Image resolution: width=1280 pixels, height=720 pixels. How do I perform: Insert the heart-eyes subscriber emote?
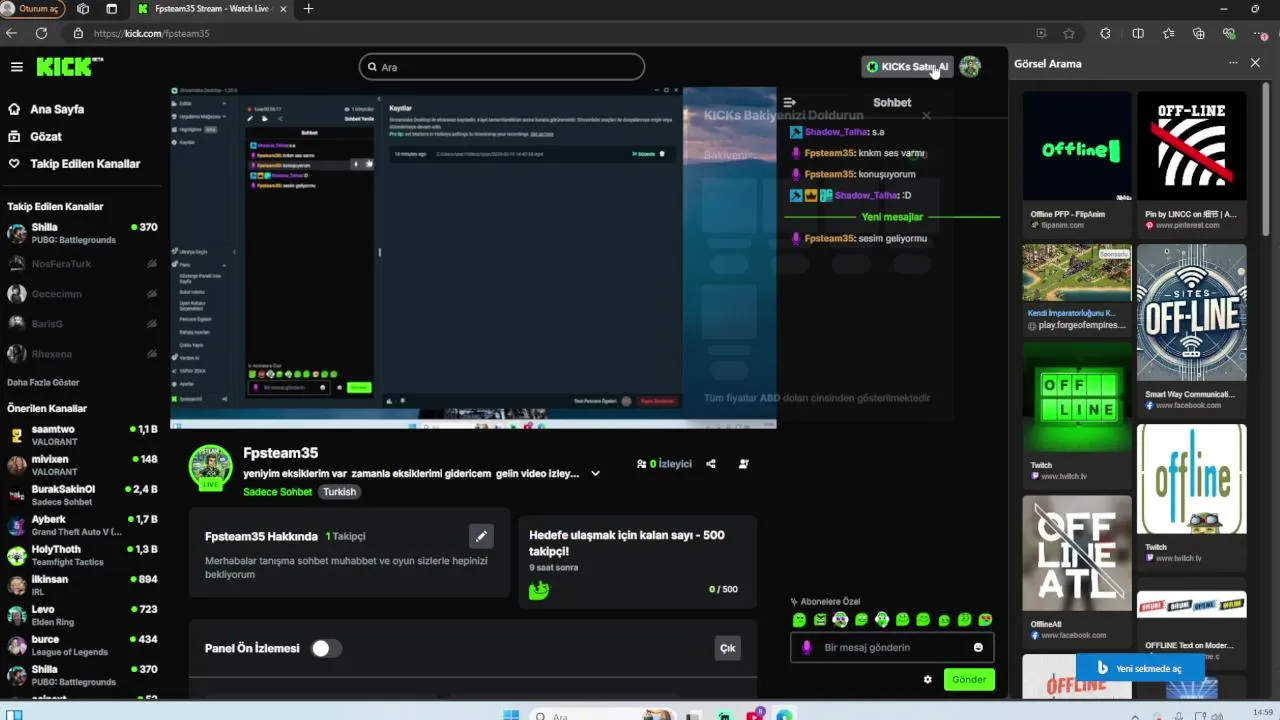pyautogui.click(x=985, y=620)
